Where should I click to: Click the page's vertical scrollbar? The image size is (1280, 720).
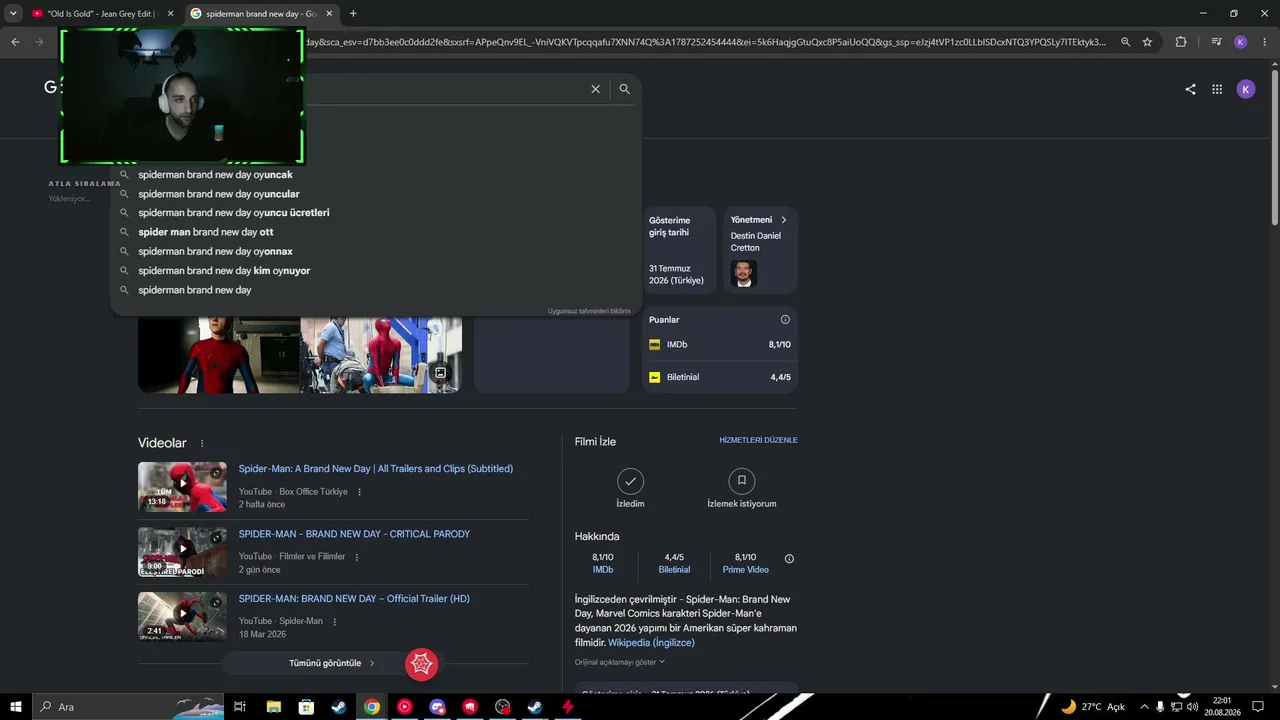1274,150
